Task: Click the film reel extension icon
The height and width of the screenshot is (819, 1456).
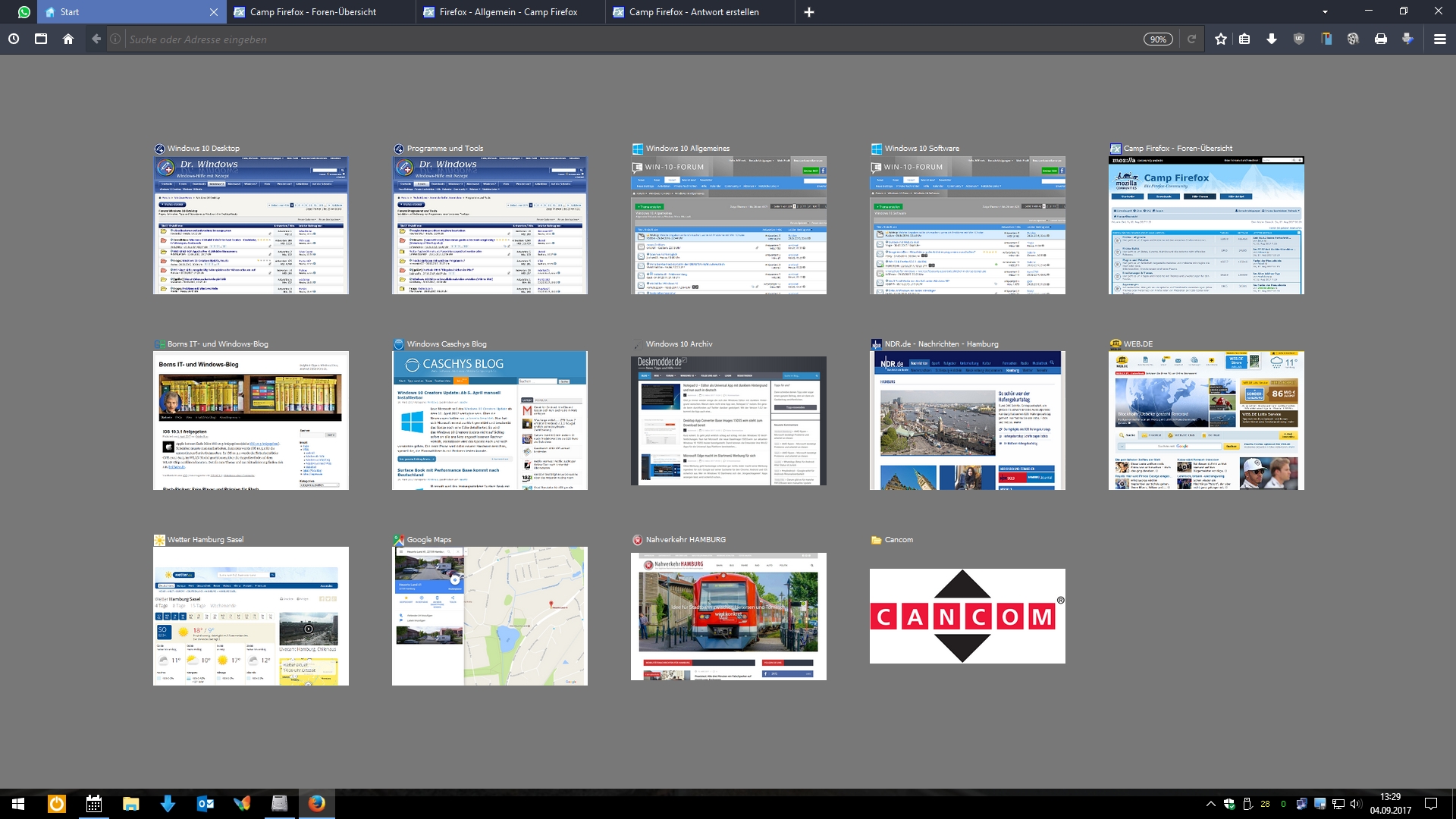Action: [1353, 39]
